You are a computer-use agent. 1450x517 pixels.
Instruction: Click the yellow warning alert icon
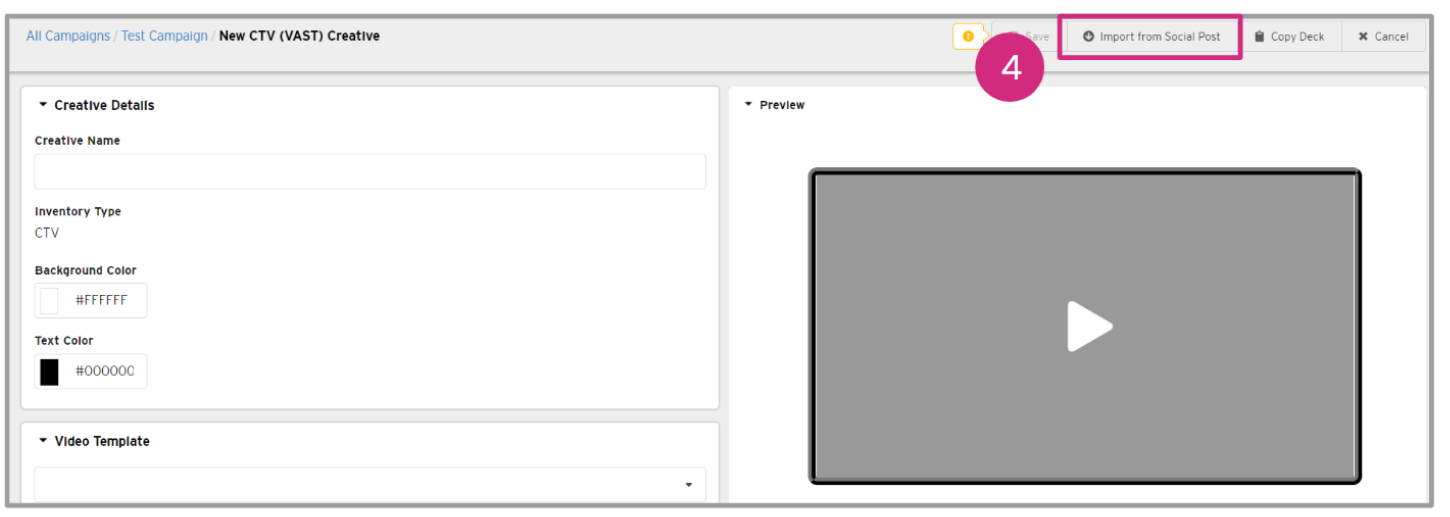[x=967, y=37]
